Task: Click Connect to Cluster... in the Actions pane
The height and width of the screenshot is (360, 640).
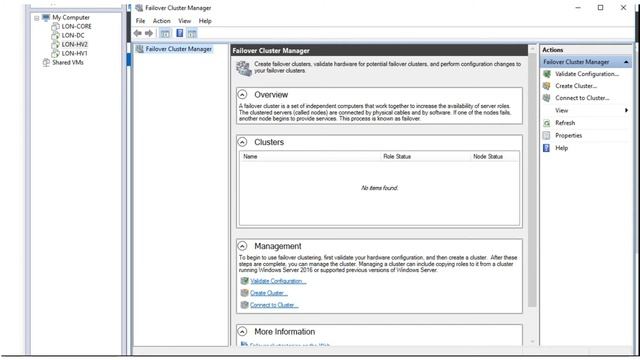Action: click(x=582, y=98)
